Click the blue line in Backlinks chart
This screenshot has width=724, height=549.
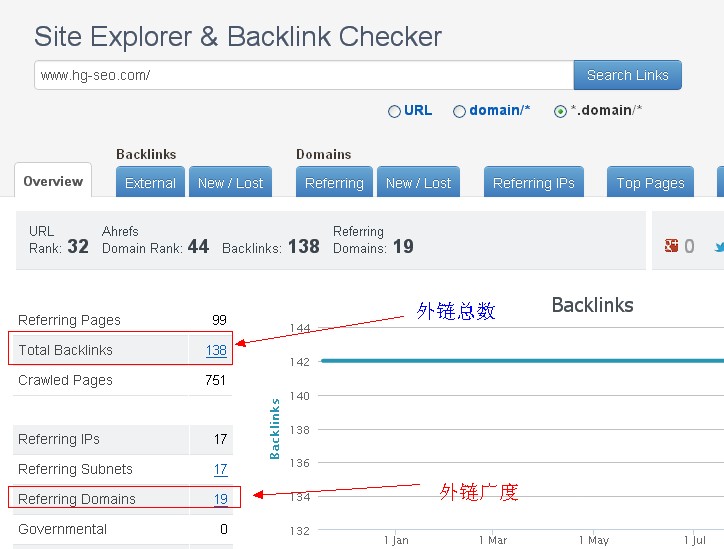pyautogui.click(x=500, y=361)
